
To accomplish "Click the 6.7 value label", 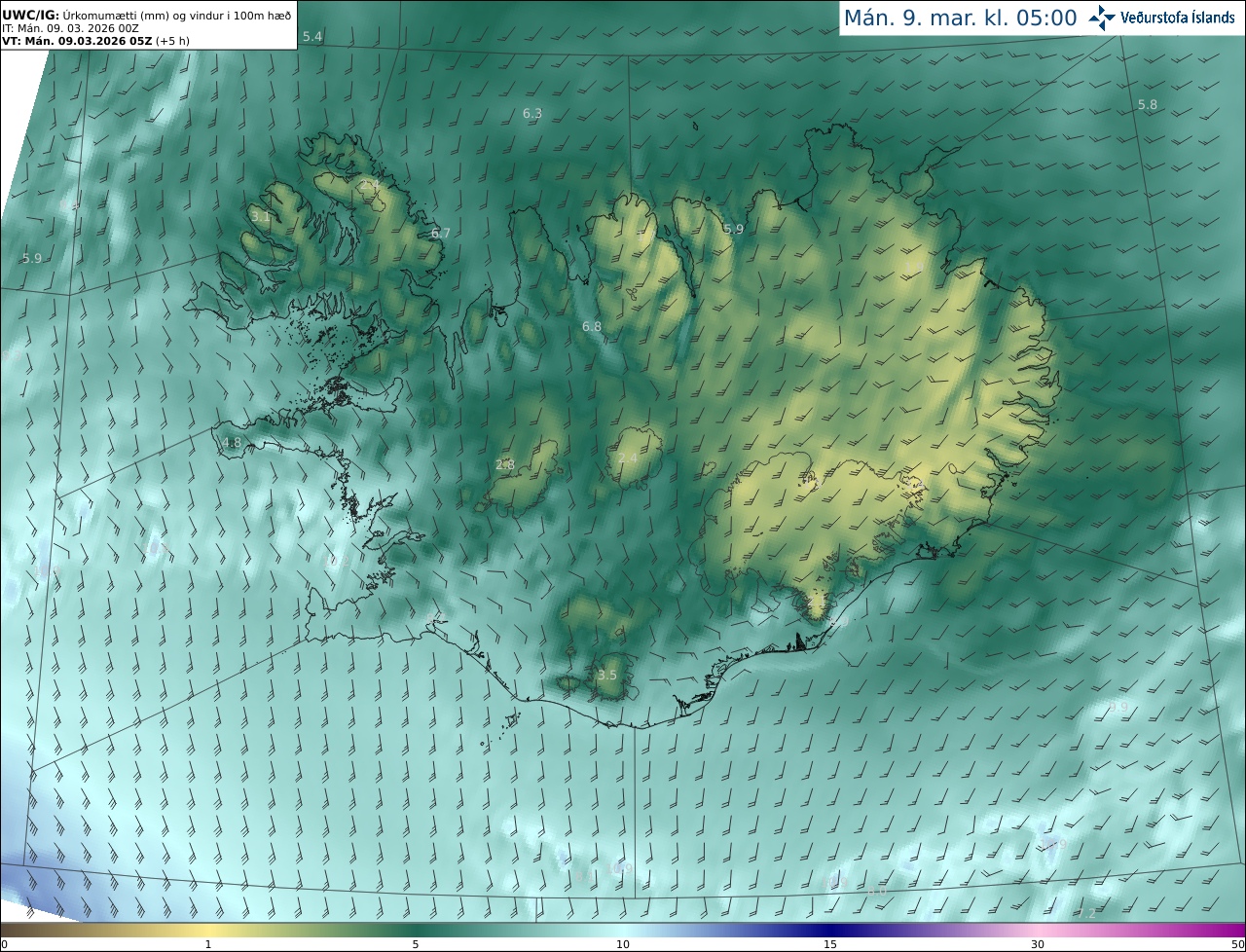I will (x=441, y=233).
